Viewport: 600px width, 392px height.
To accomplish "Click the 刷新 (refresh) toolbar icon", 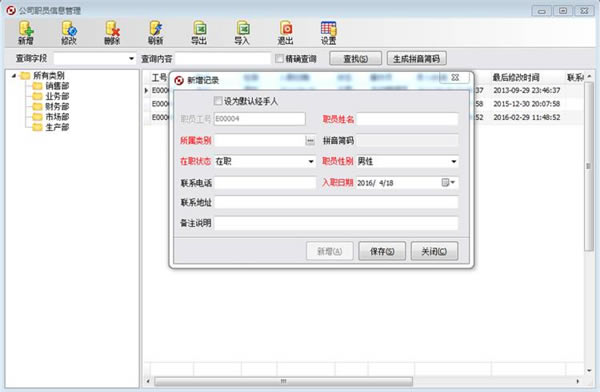I will click(x=155, y=33).
